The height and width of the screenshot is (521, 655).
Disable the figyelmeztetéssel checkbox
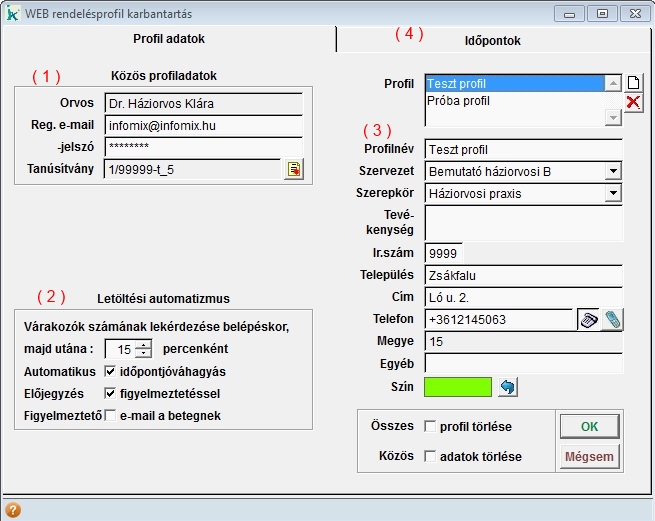click(110, 393)
